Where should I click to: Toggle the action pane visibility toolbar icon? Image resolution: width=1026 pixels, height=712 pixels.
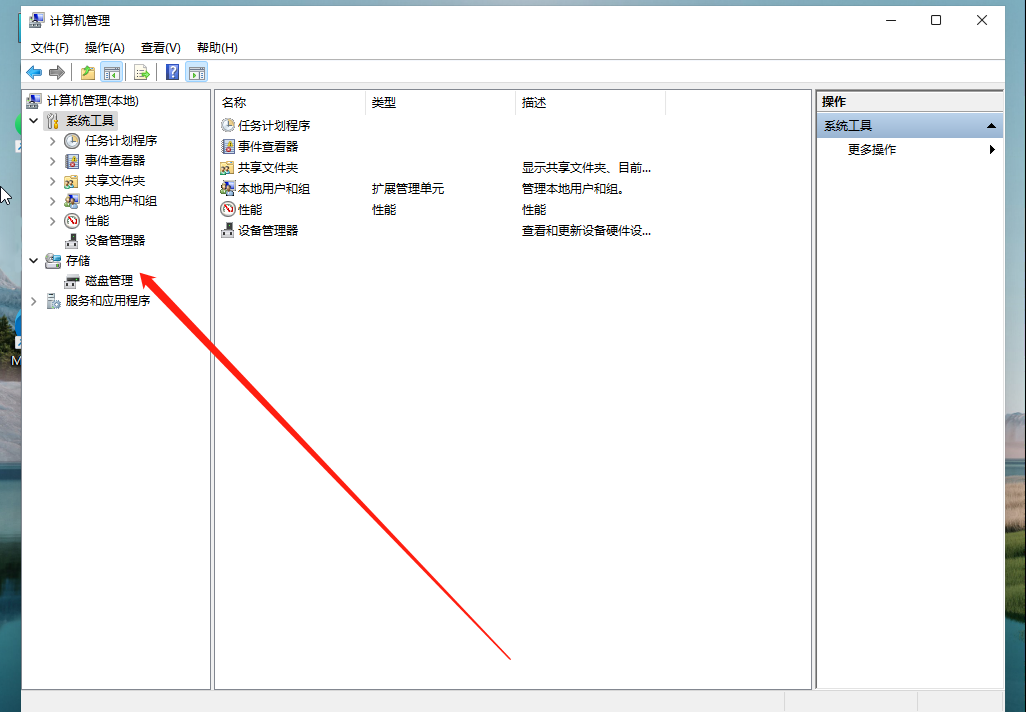(196, 71)
